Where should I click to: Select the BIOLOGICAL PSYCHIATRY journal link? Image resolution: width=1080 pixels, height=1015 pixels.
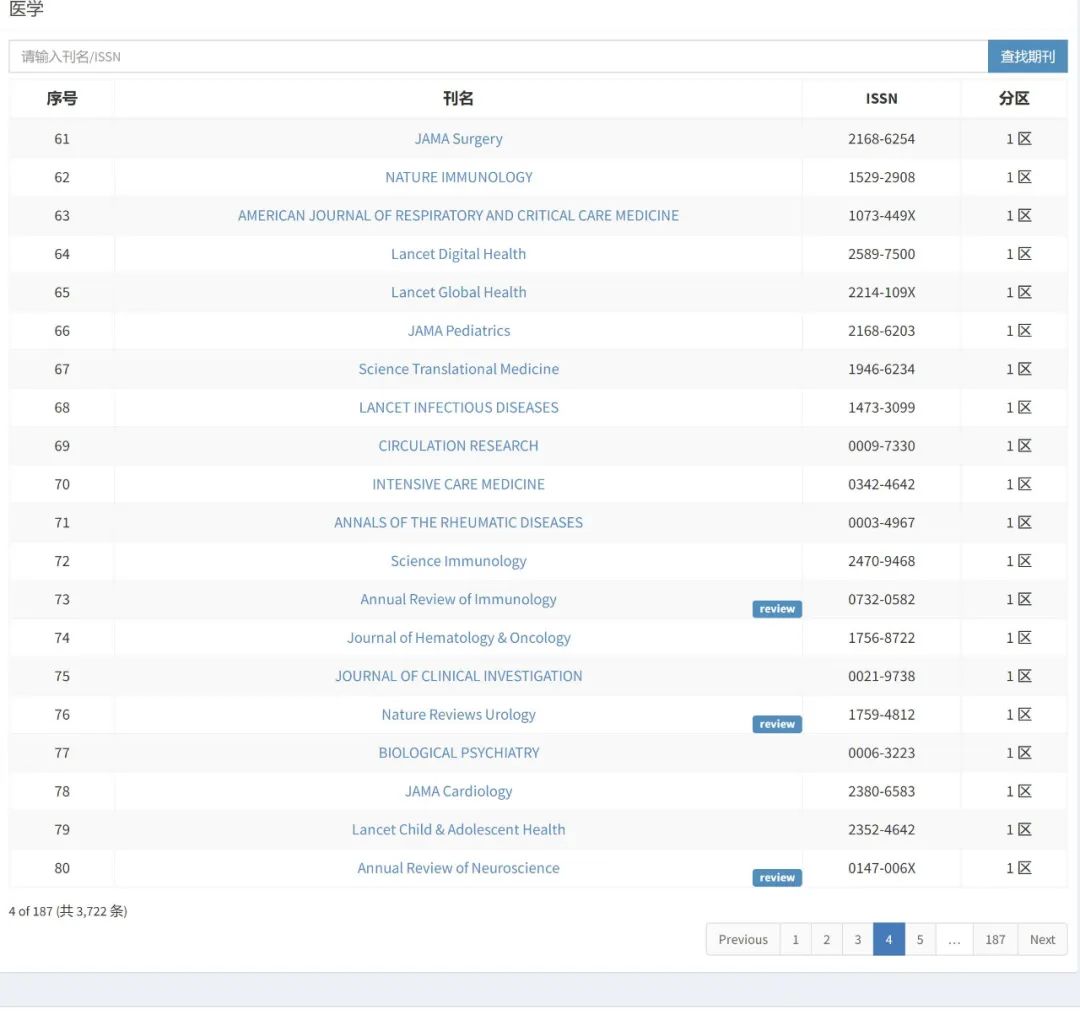pos(458,753)
